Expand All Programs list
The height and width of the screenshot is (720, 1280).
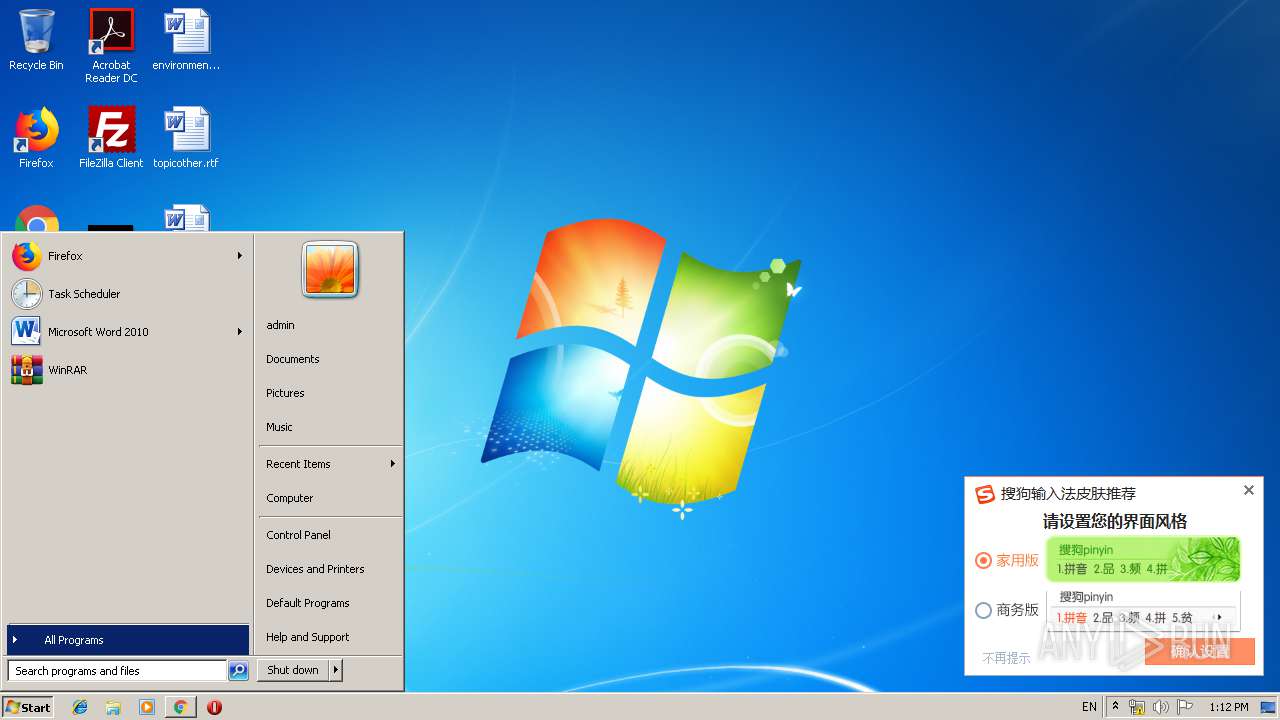click(128, 640)
